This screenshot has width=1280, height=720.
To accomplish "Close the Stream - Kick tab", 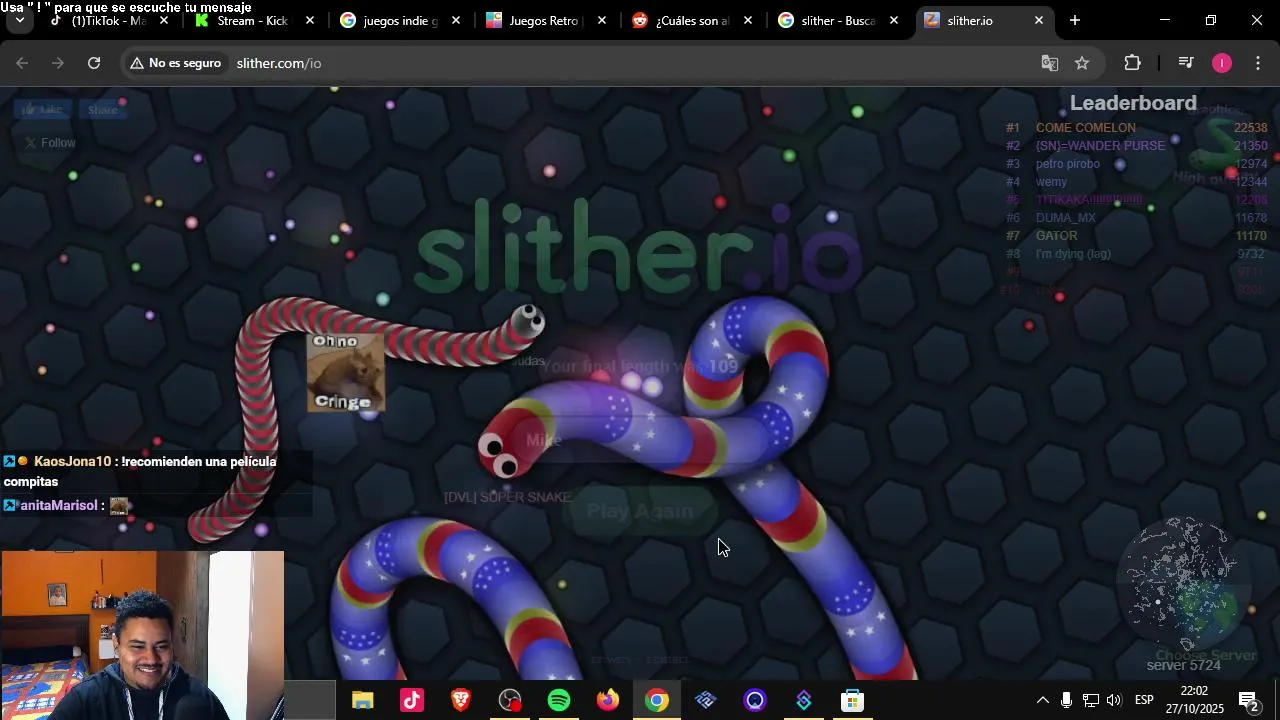I will tap(310, 20).
